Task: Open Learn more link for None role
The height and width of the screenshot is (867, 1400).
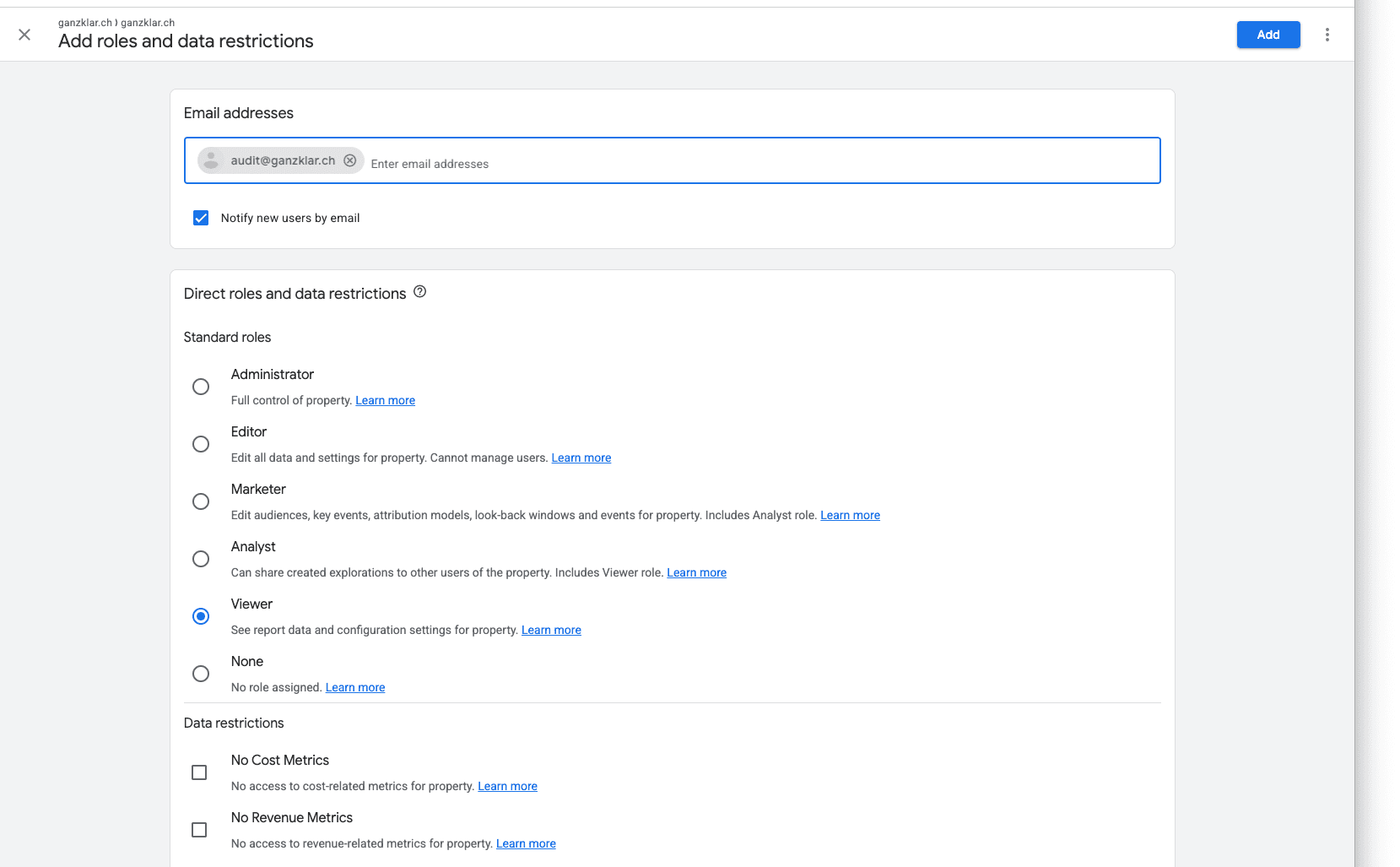Action: click(x=355, y=687)
